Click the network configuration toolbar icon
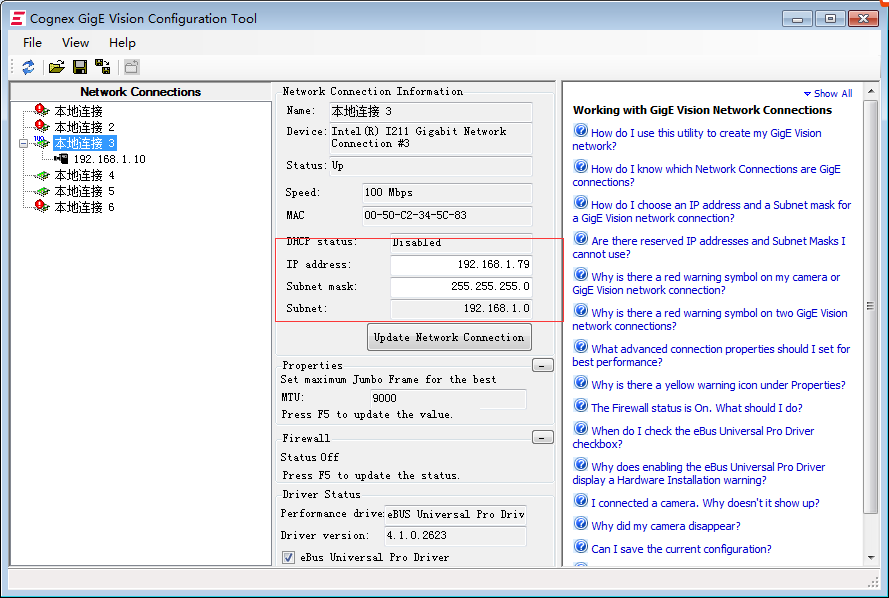 103,67
